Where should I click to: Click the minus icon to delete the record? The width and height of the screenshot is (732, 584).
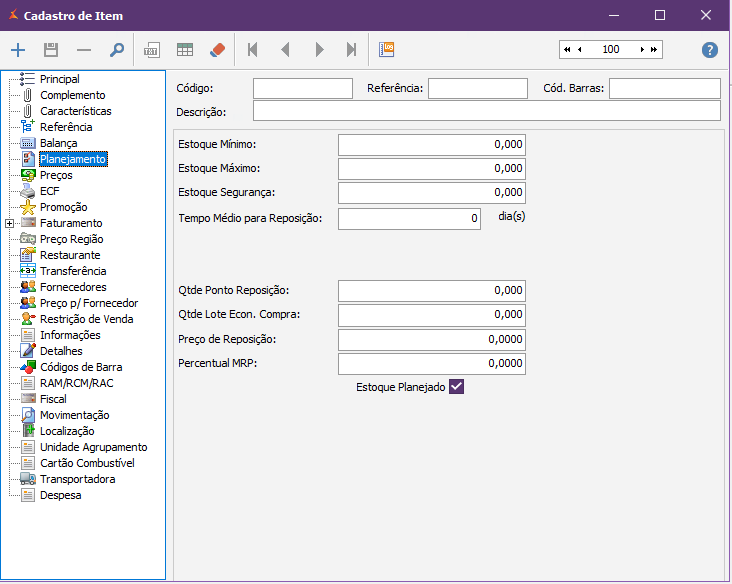click(x=84, y=49)
